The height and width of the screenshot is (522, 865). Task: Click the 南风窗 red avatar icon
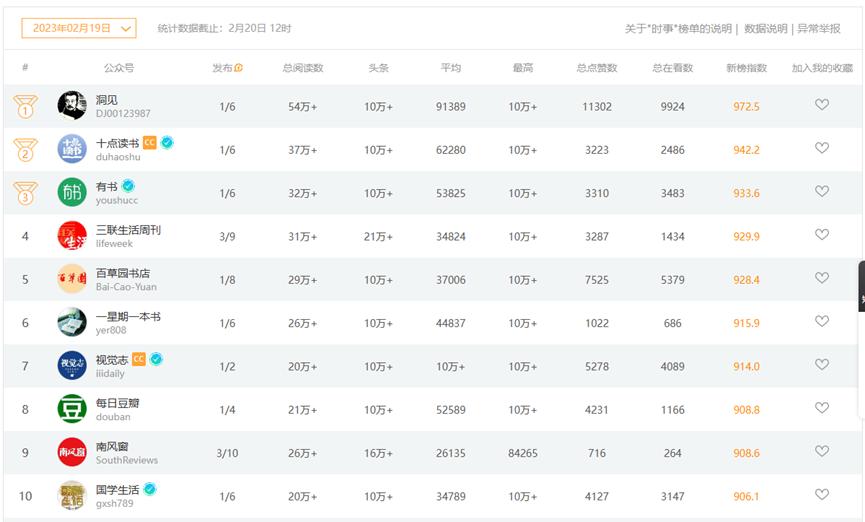point(72,452)
